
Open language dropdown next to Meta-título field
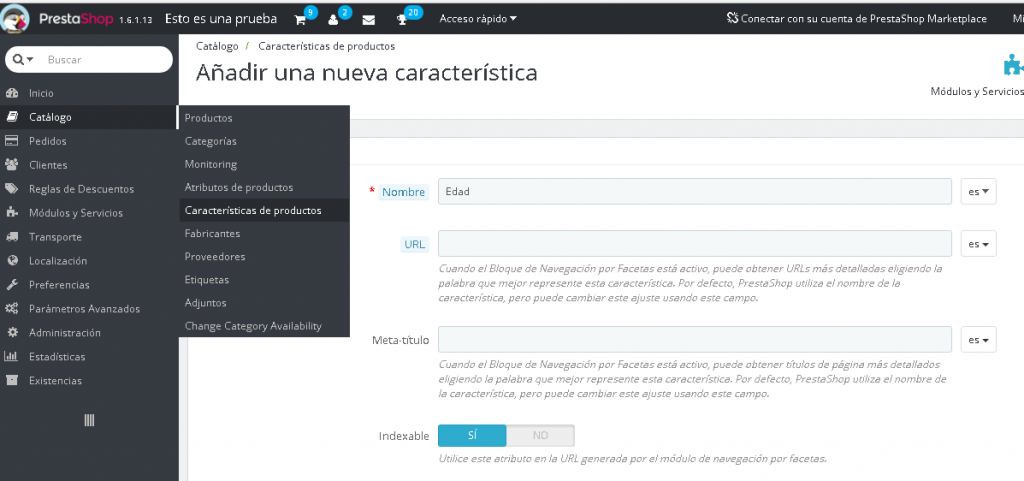[x=978, y=340]
